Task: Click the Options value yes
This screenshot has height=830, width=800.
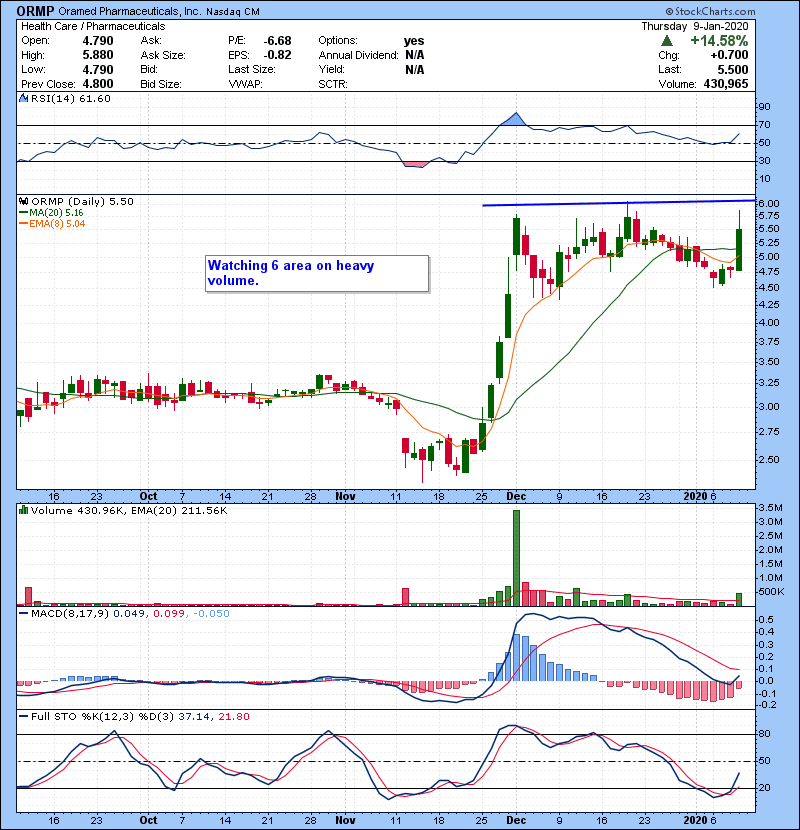Action: point(414,41)
